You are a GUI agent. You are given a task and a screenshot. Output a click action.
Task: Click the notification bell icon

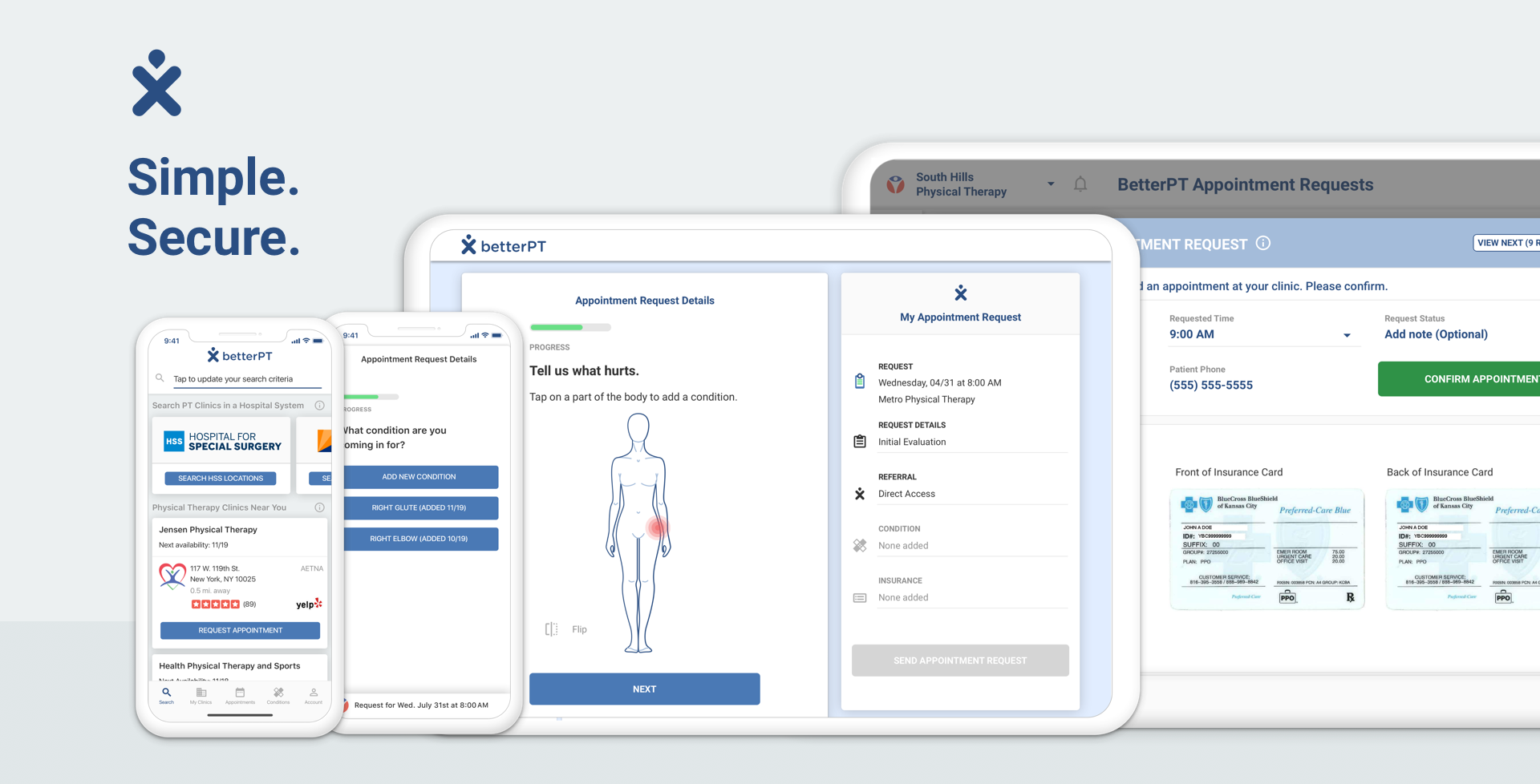click(x=1080, y=184)
